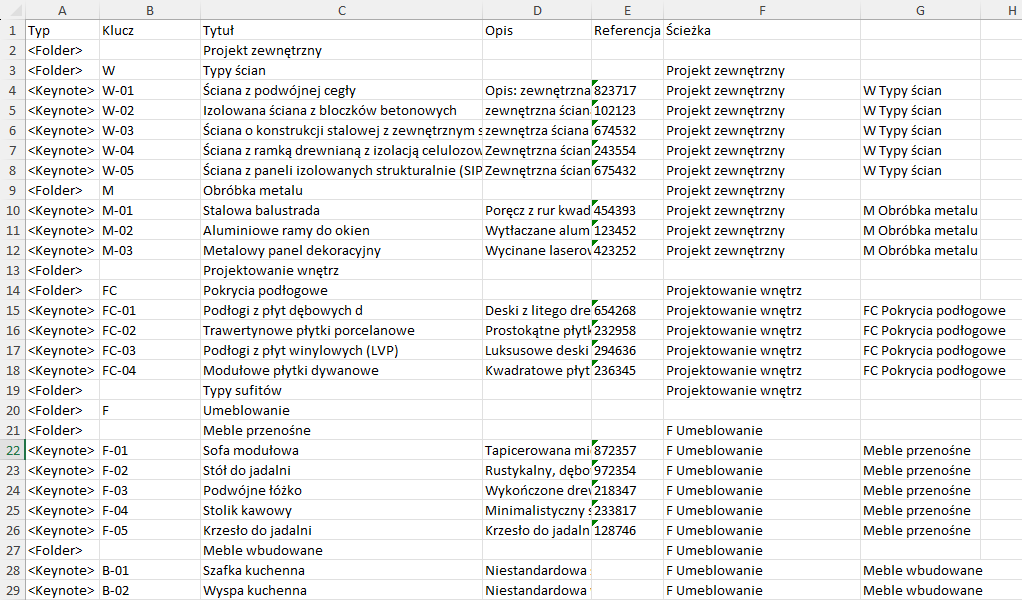Click row header 14
1022x600 pixels.
[14, 290]
